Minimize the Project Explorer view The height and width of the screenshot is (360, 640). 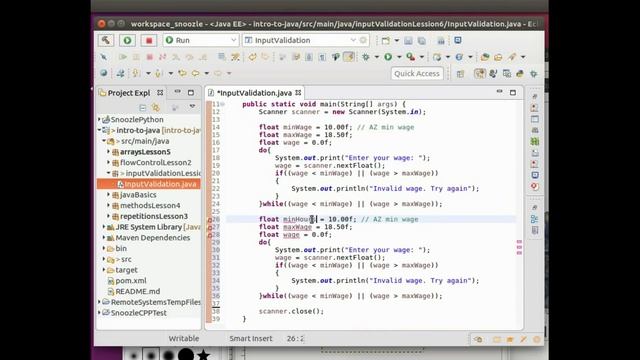178,92
